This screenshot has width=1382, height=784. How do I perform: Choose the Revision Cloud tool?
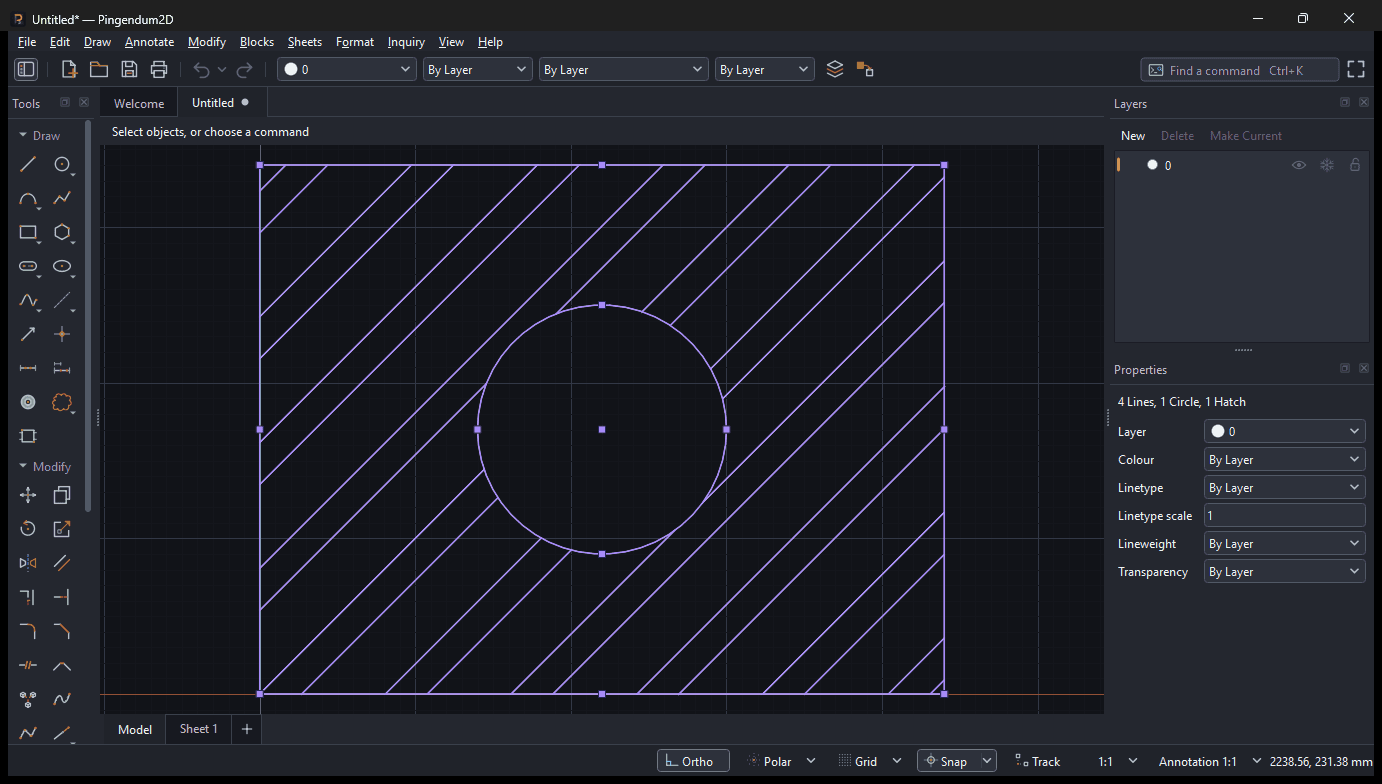[x=62, y=402]
